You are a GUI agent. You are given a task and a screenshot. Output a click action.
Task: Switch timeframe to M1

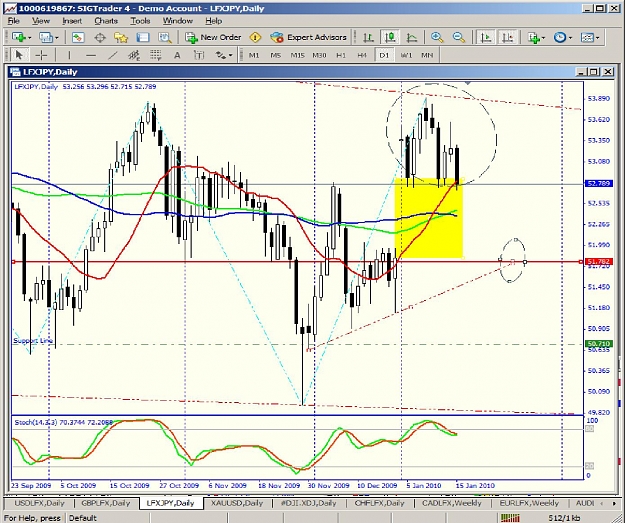(x=254, y=55)
